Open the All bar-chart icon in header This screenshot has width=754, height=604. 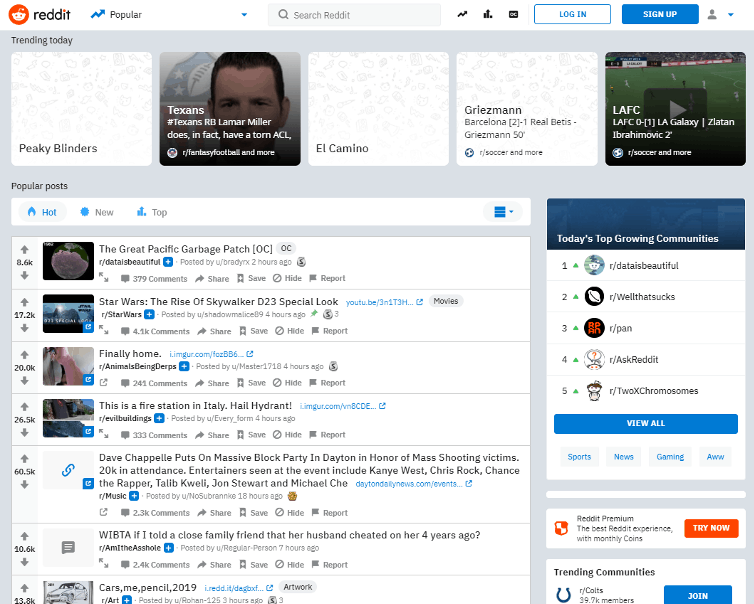tap(488, 14)
